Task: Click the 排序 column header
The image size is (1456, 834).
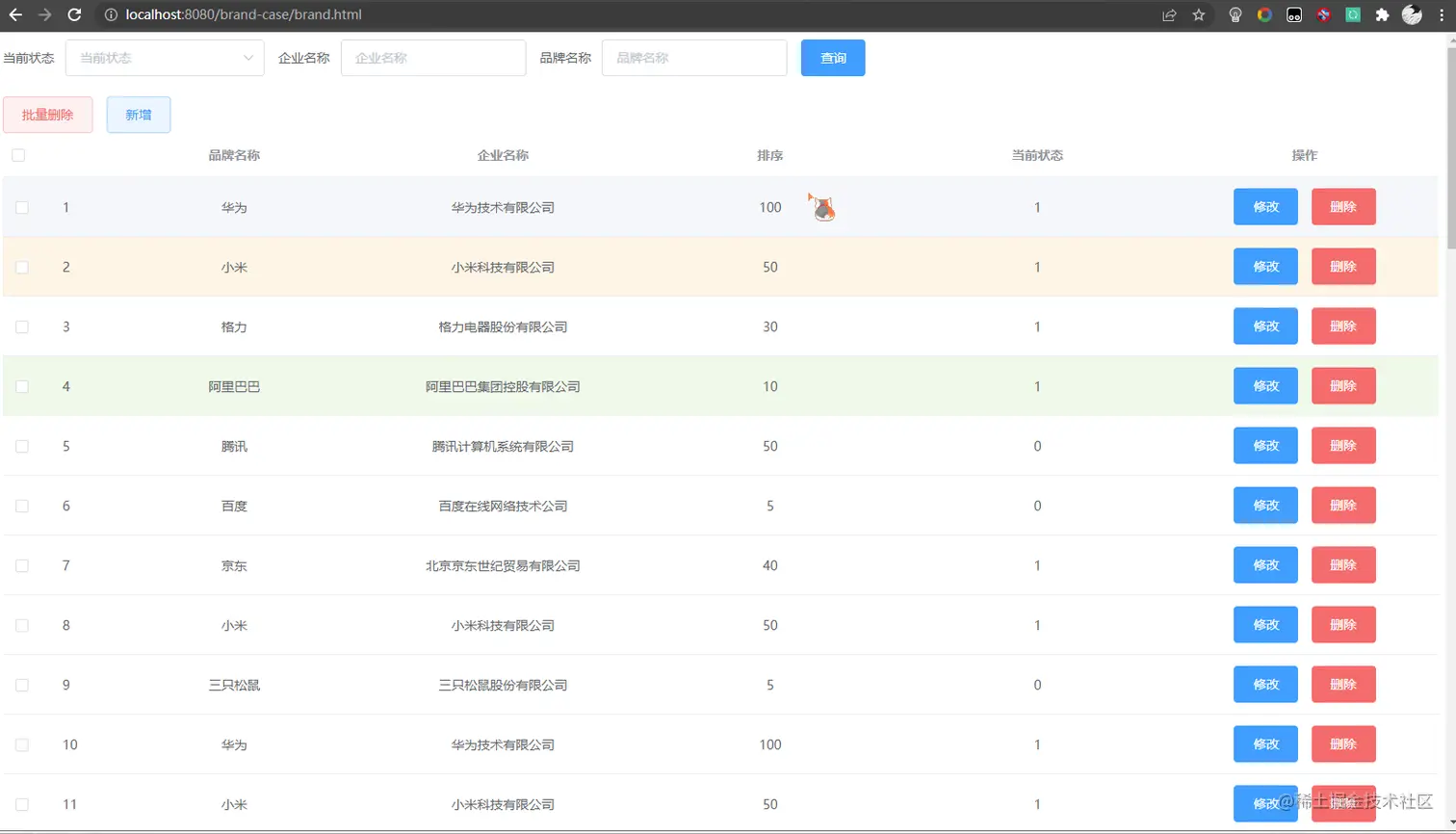Action: click(769, 155)
